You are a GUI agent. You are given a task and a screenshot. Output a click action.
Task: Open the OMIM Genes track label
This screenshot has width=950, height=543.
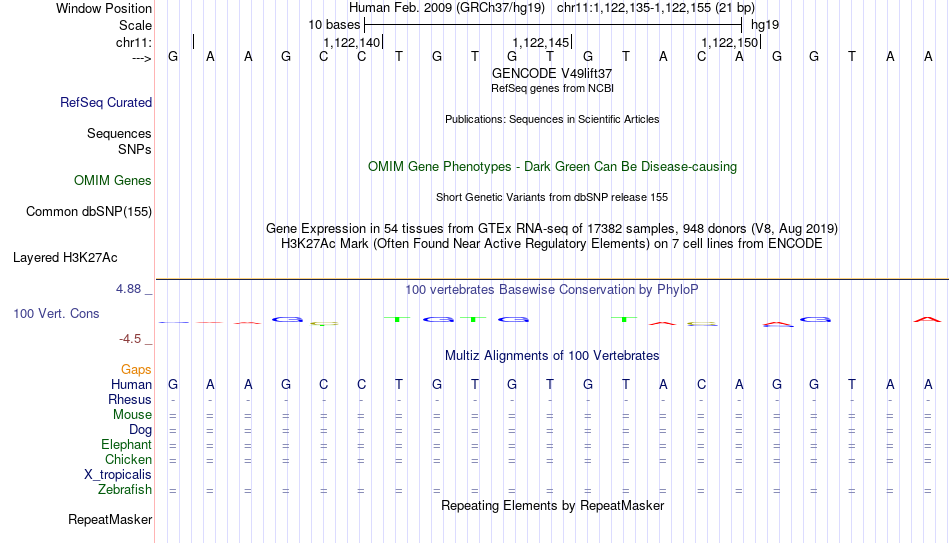[x=113, y=181]
